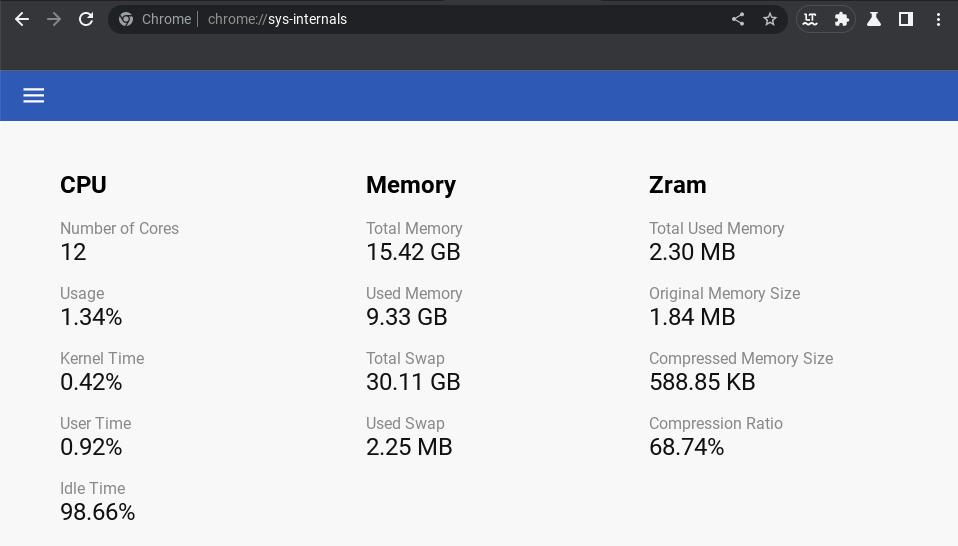Bookmark this page with star icon
Image resolution: width=958 pixels, height=546 pixels.
click(770, 20)
